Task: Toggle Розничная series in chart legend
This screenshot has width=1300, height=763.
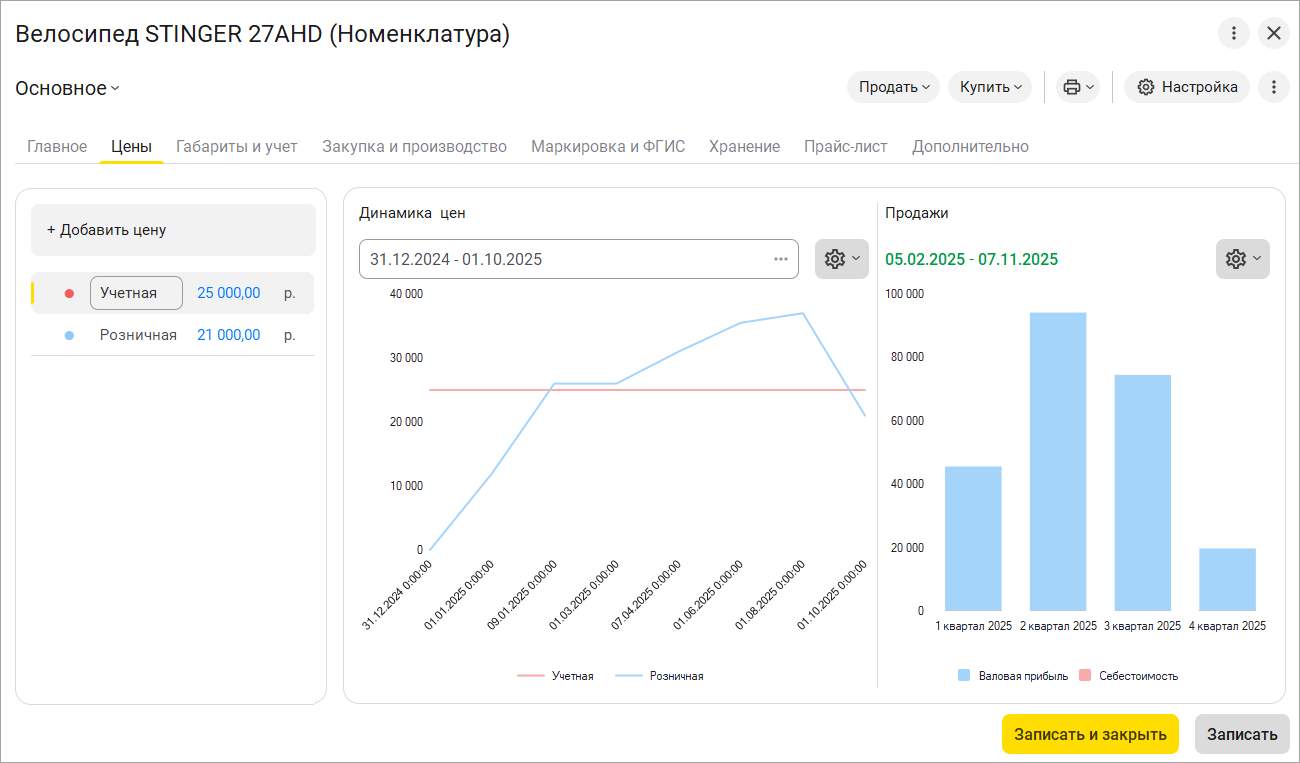Action: click(x=660, y=676)
